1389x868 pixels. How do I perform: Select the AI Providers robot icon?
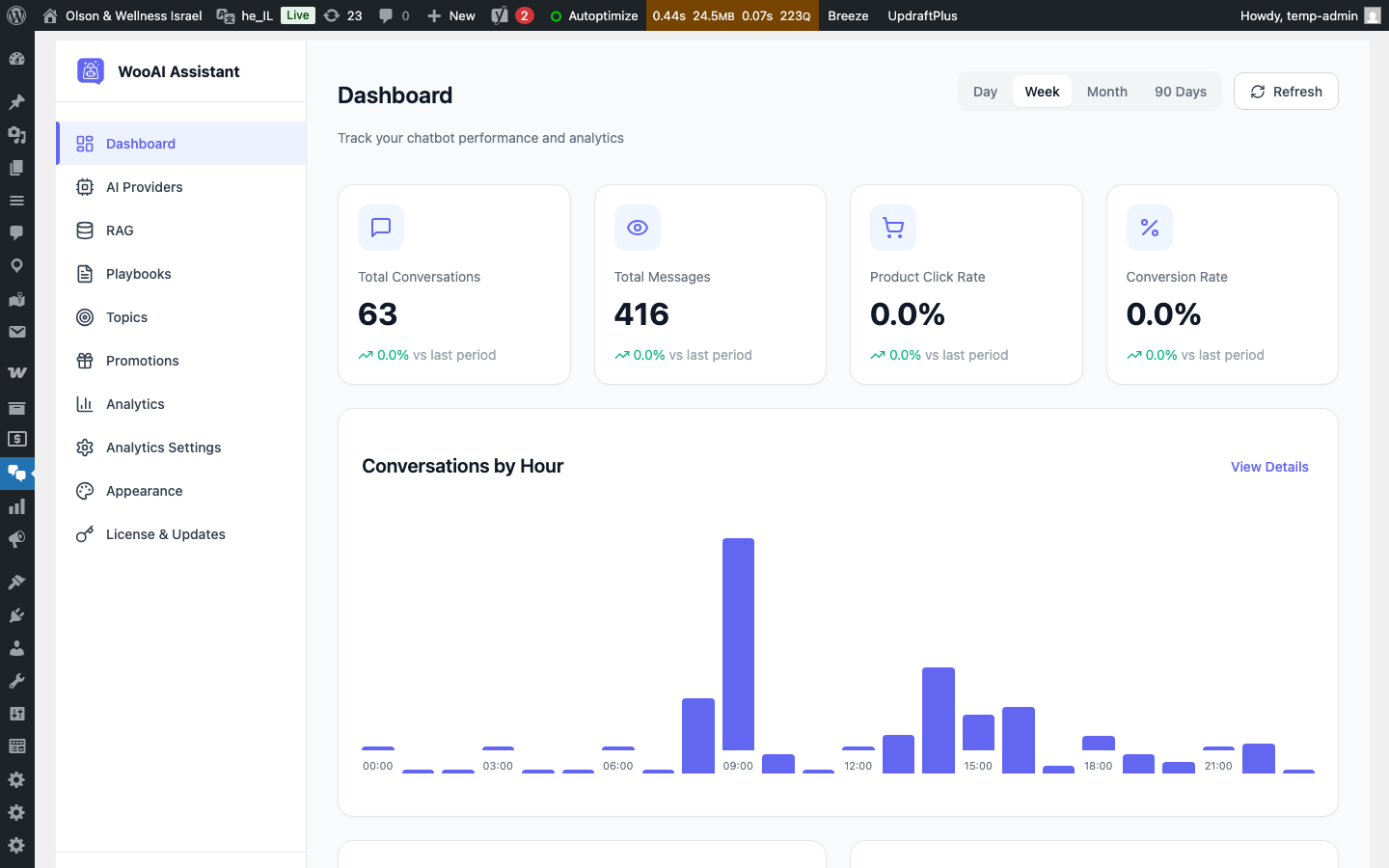coord(86,186)
